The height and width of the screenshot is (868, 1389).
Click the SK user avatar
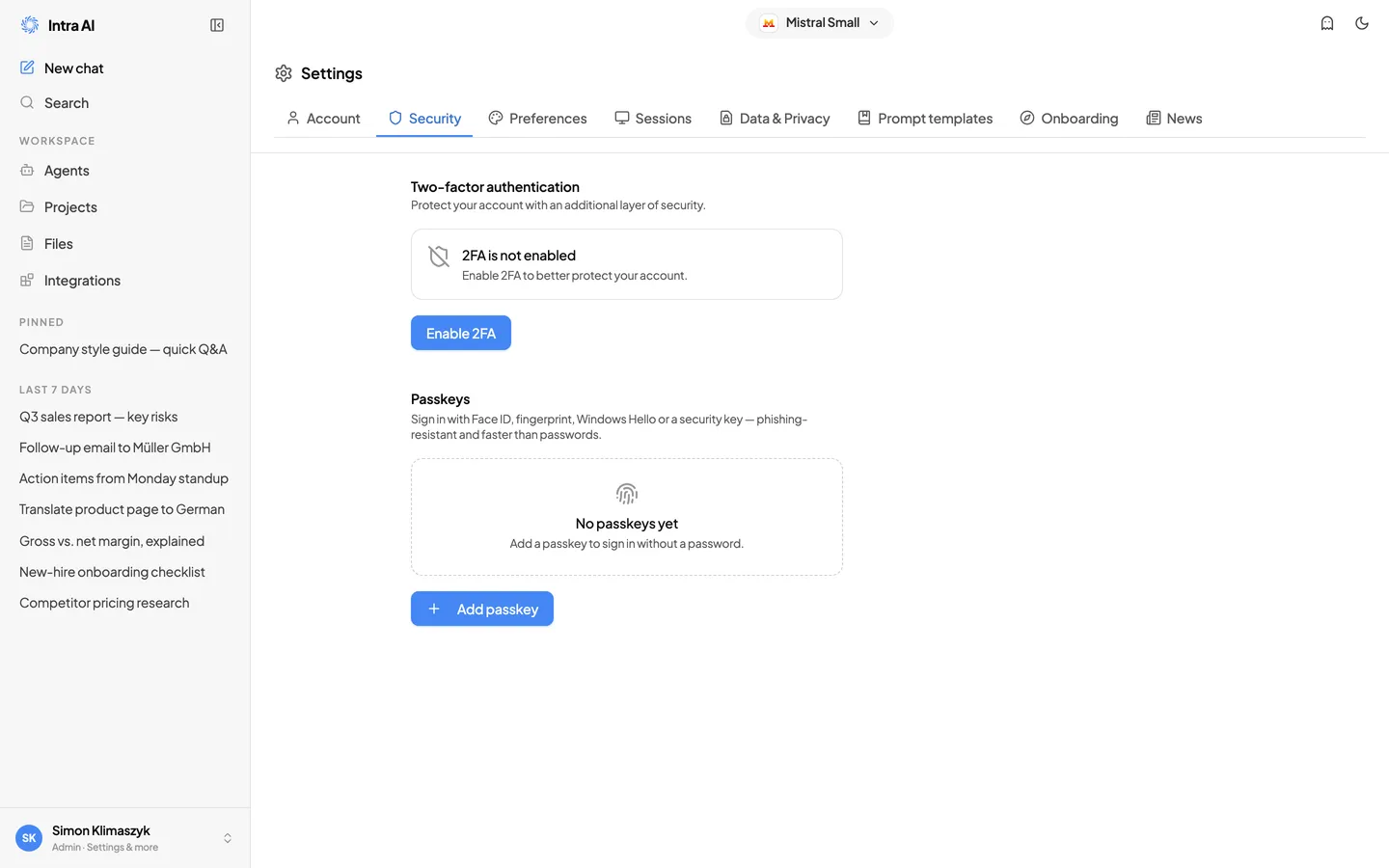click(29, 838)
